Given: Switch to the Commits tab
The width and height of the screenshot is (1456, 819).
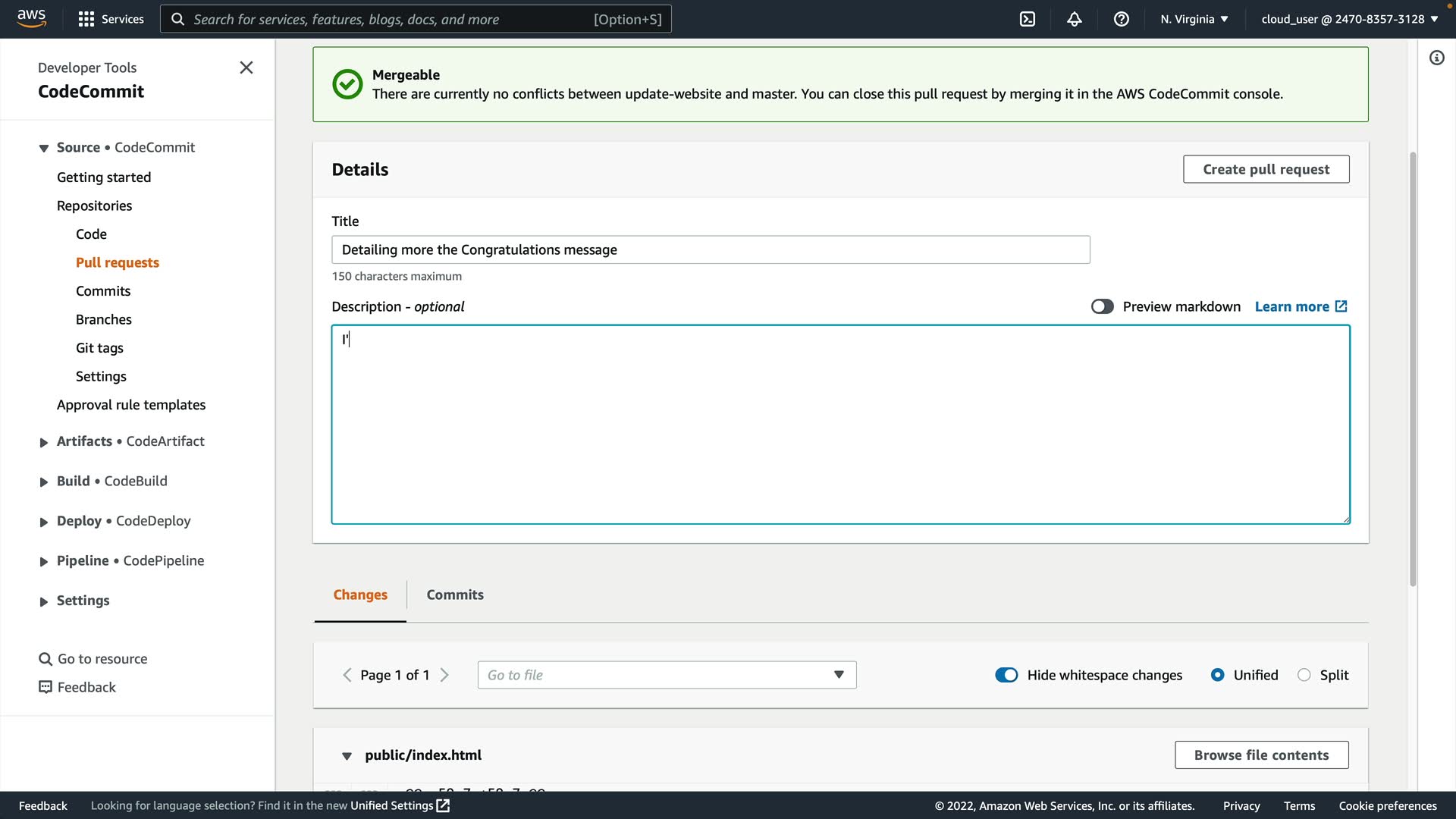Looking at the screenshot, I should click(x=454, y=595).
